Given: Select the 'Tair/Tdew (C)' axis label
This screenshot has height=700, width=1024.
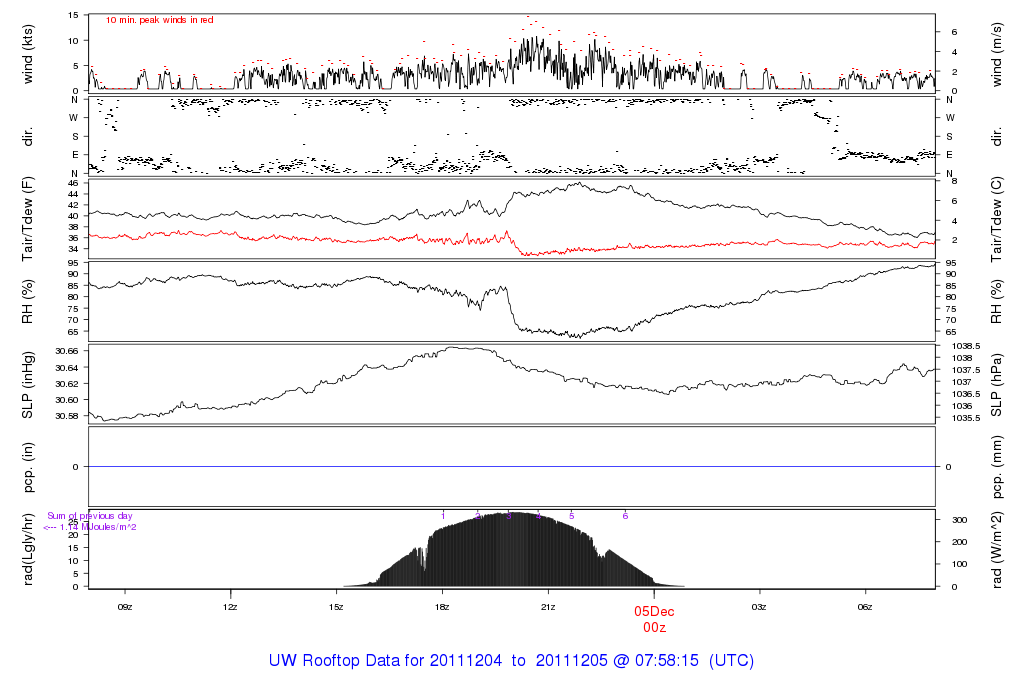Looking at the screenshot, I should coord(997,218).
